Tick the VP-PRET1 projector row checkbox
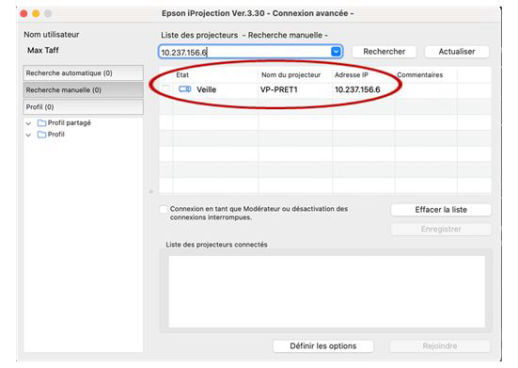 (x=166, y=89)
